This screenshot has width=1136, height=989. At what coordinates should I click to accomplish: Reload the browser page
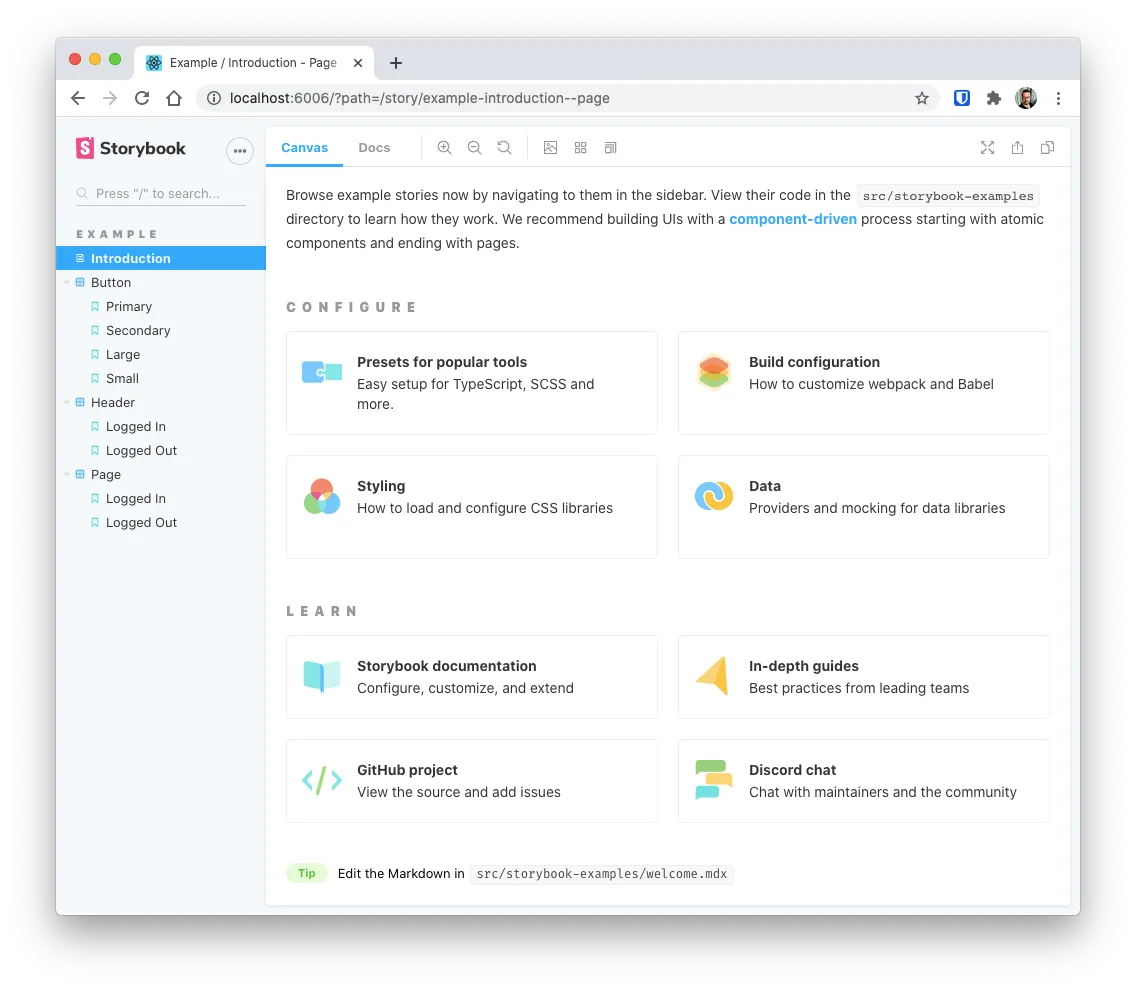point(142,99)
